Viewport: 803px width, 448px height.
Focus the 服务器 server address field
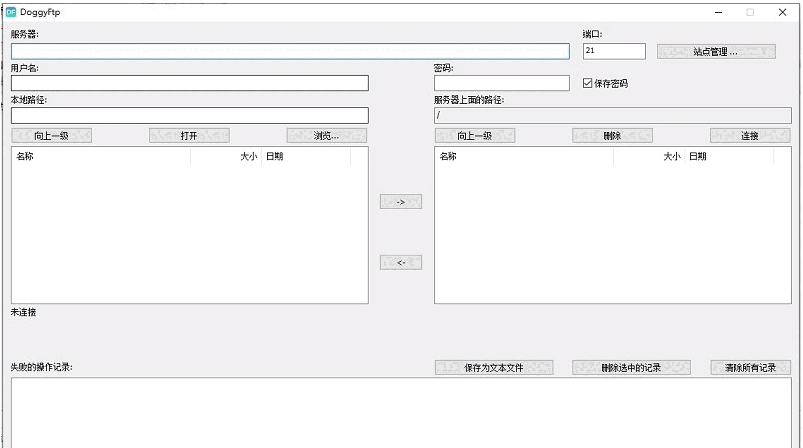[290, 51]
